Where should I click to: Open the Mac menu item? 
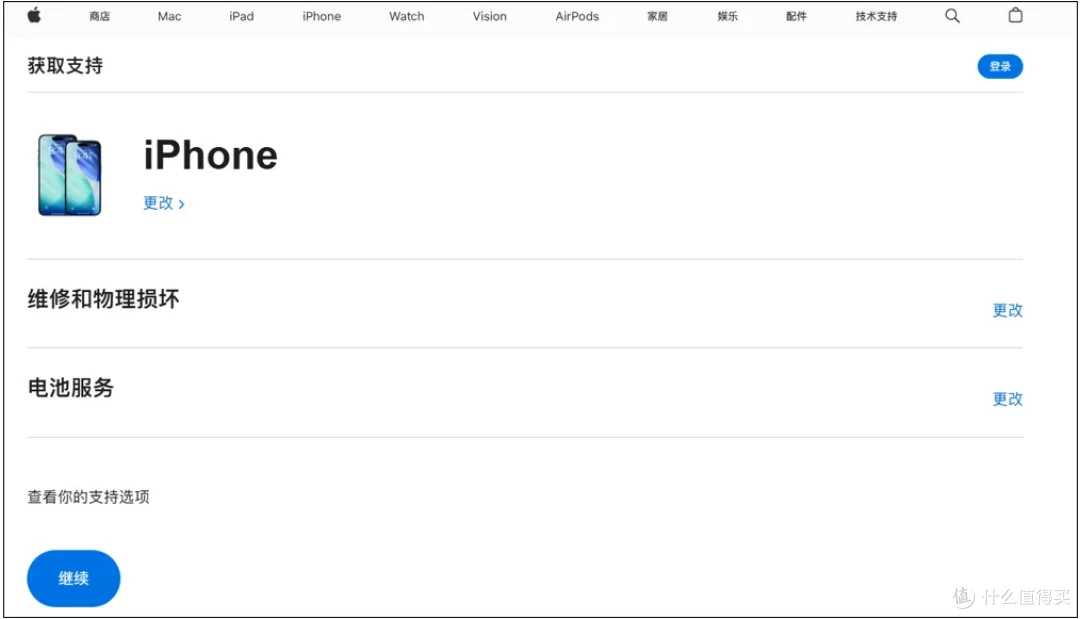click(x=169, y=16)
